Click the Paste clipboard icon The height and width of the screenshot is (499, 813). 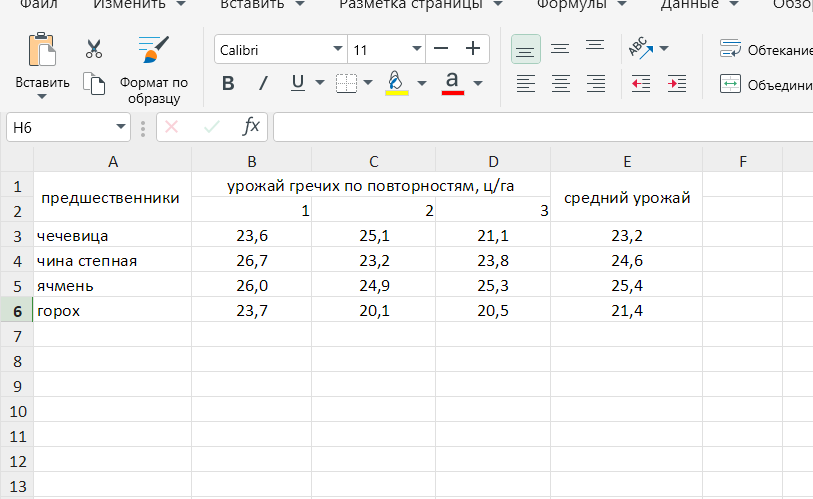click(42, 49)
